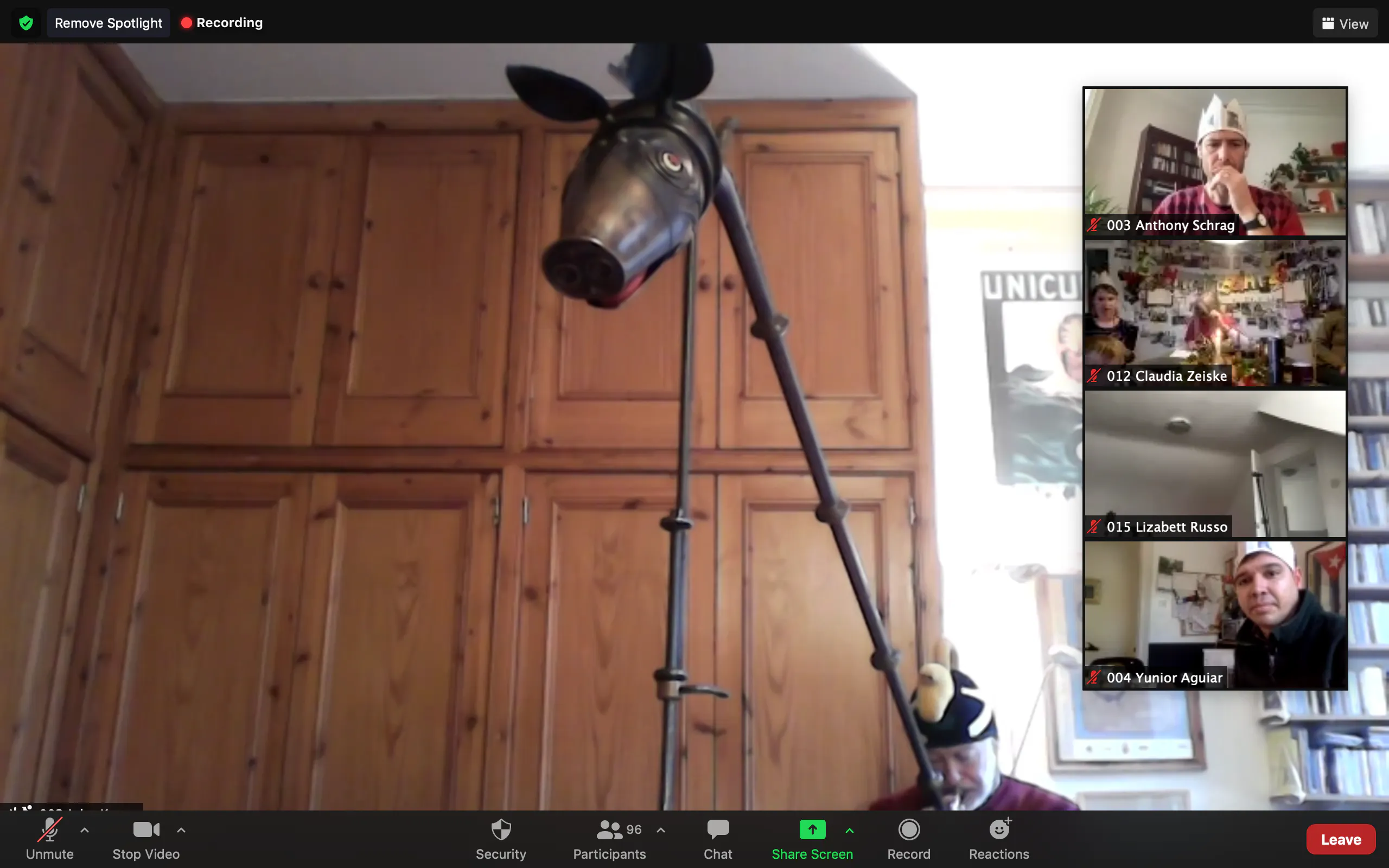Screen dimensions: 1389x868
Task: Click the green encryption shield icon
Action: click(x=26, y=23)
